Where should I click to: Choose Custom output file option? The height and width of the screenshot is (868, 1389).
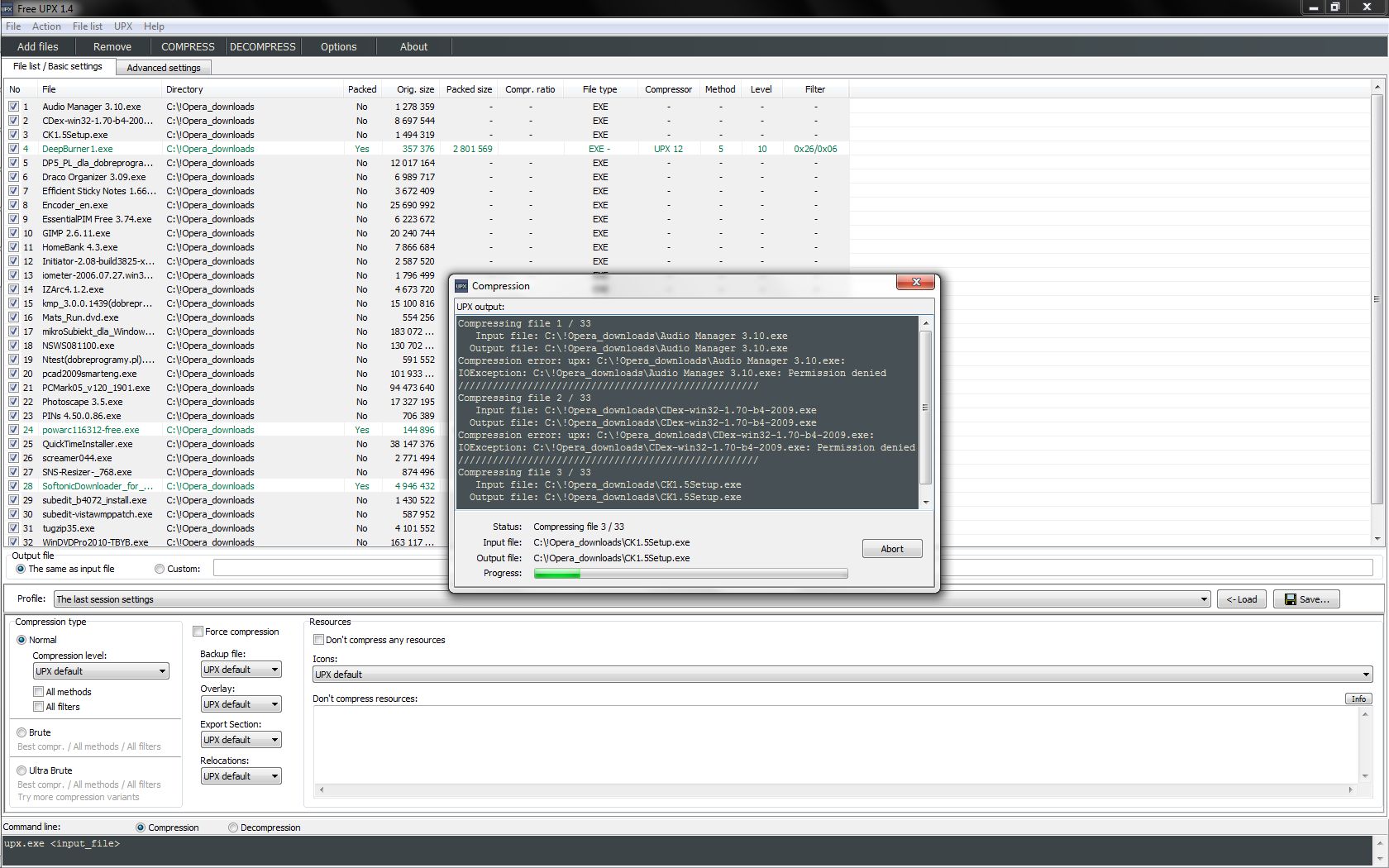[x=160, y=569]
